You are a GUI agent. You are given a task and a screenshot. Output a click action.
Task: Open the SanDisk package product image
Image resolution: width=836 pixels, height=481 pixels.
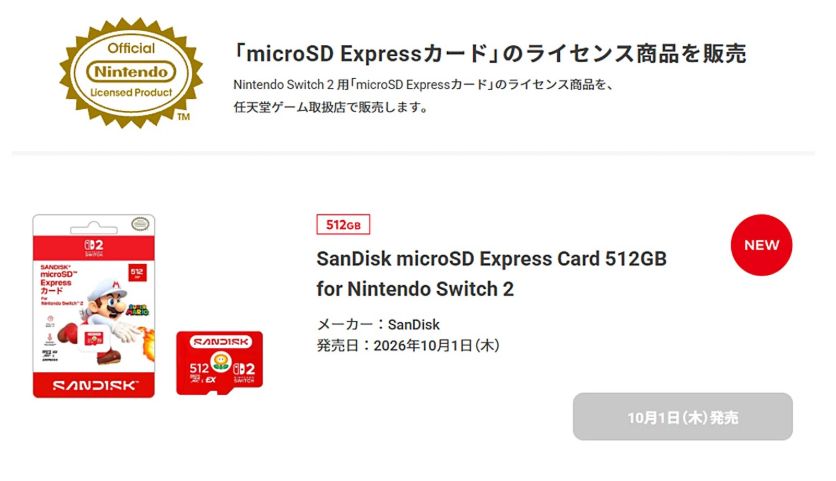click(94, 306)
